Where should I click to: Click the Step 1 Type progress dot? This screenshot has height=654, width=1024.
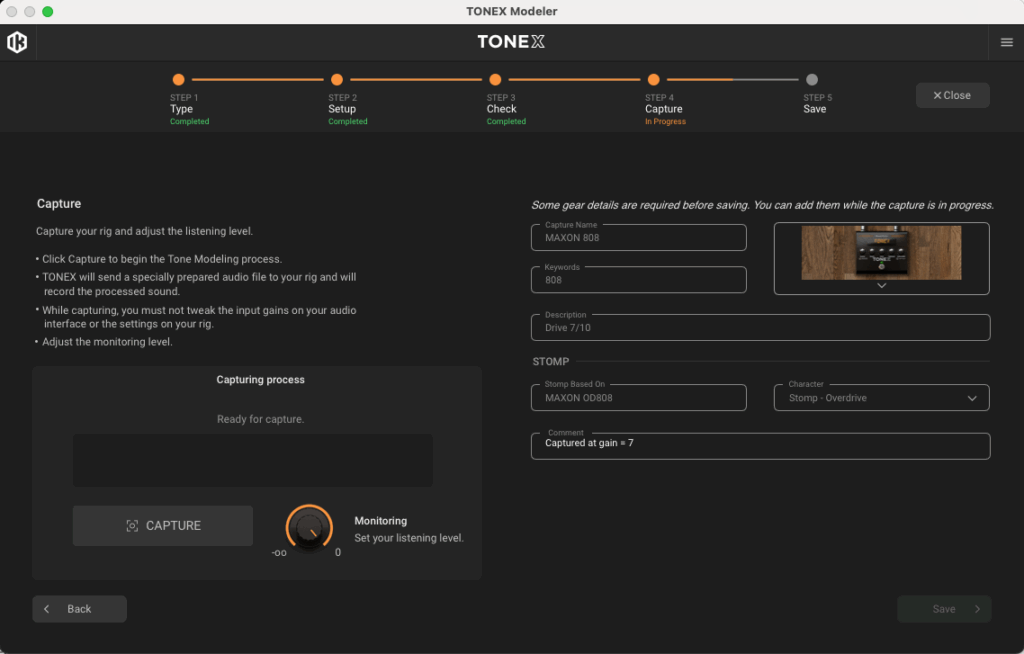178,80
